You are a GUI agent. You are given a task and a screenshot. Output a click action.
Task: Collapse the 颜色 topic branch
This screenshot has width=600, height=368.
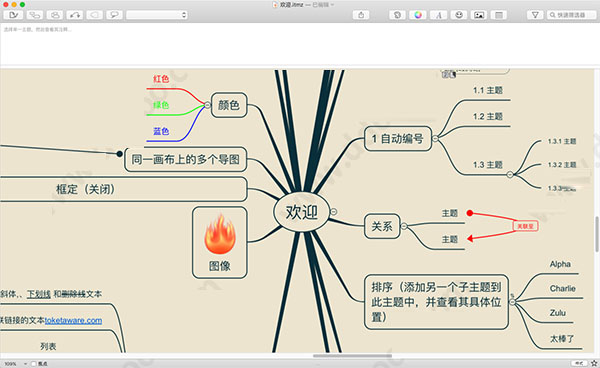(x=207, y=105)
